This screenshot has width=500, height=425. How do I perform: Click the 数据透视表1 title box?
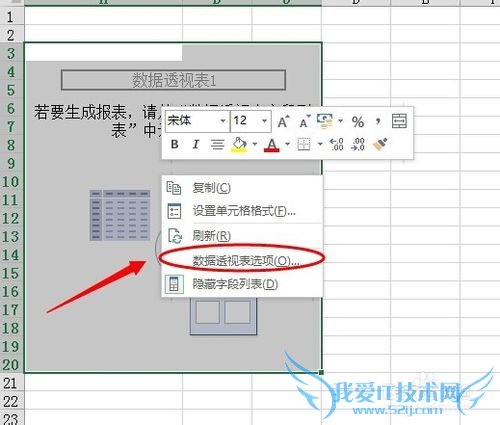[174, 80]
